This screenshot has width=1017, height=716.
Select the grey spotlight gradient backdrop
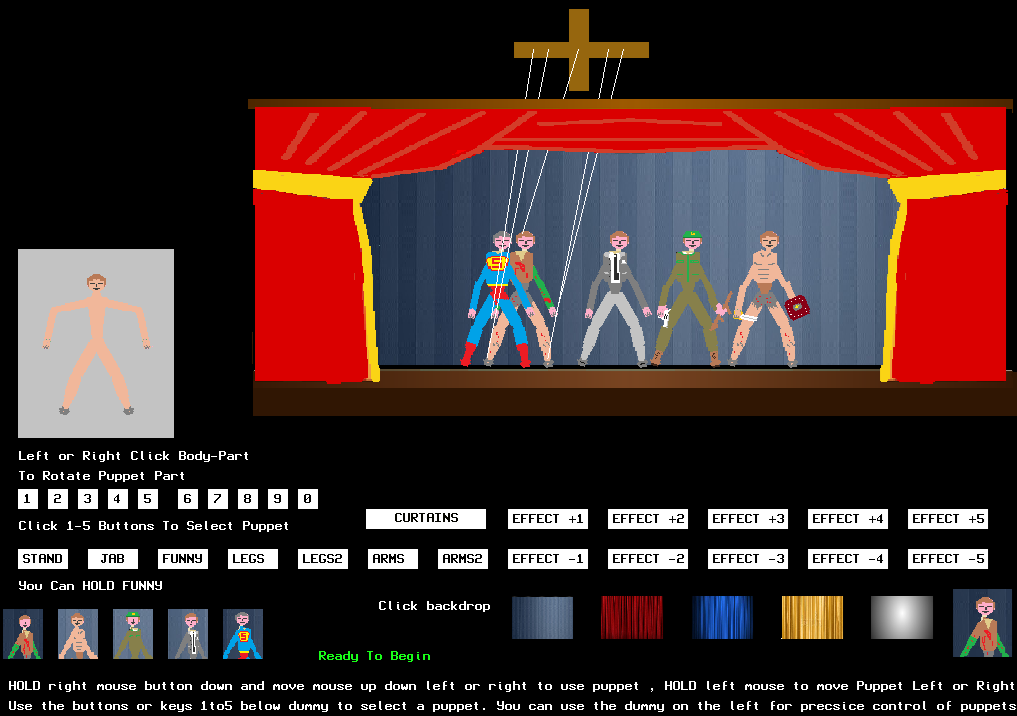coord(902,617)
